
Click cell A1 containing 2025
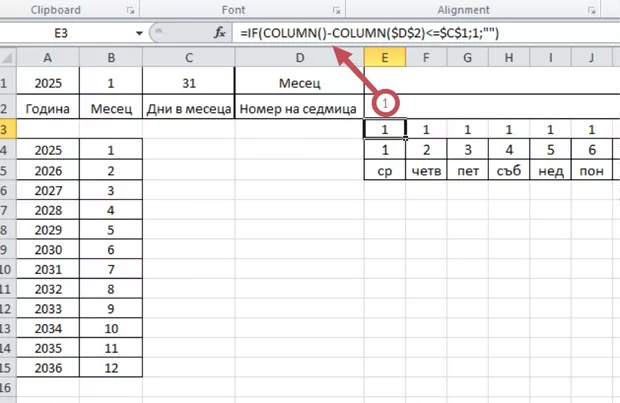pos(48,83)
